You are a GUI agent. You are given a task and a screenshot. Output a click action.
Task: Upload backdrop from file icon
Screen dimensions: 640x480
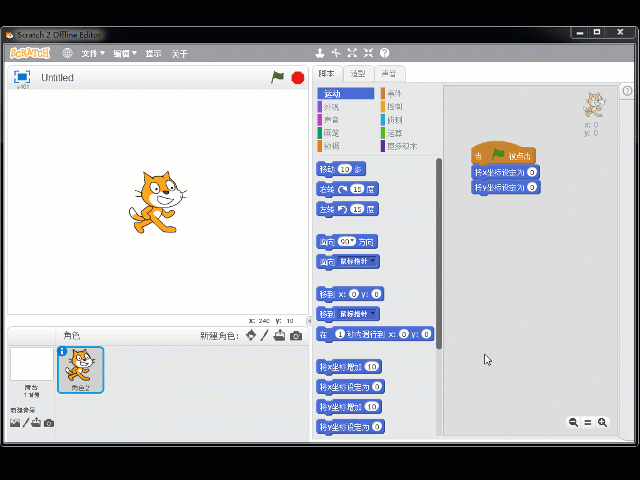pyautogui.click(x=36, y=423)
